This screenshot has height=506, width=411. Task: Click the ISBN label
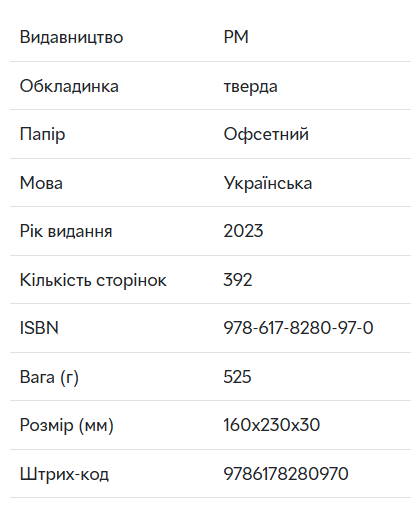click(x=39, y=328)
